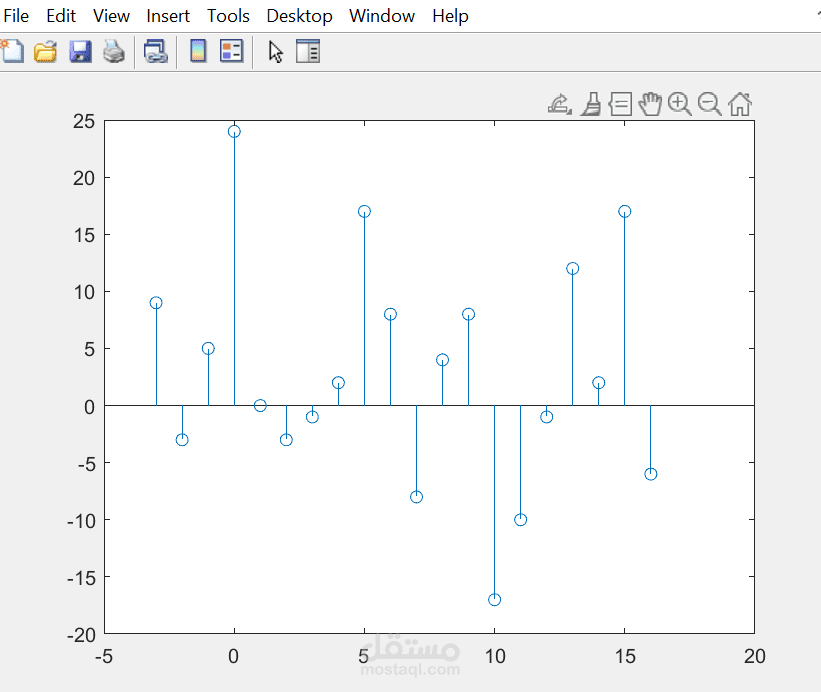
Task: Insert a colorbar using the toolbar icon
Action: click(198, 51)
